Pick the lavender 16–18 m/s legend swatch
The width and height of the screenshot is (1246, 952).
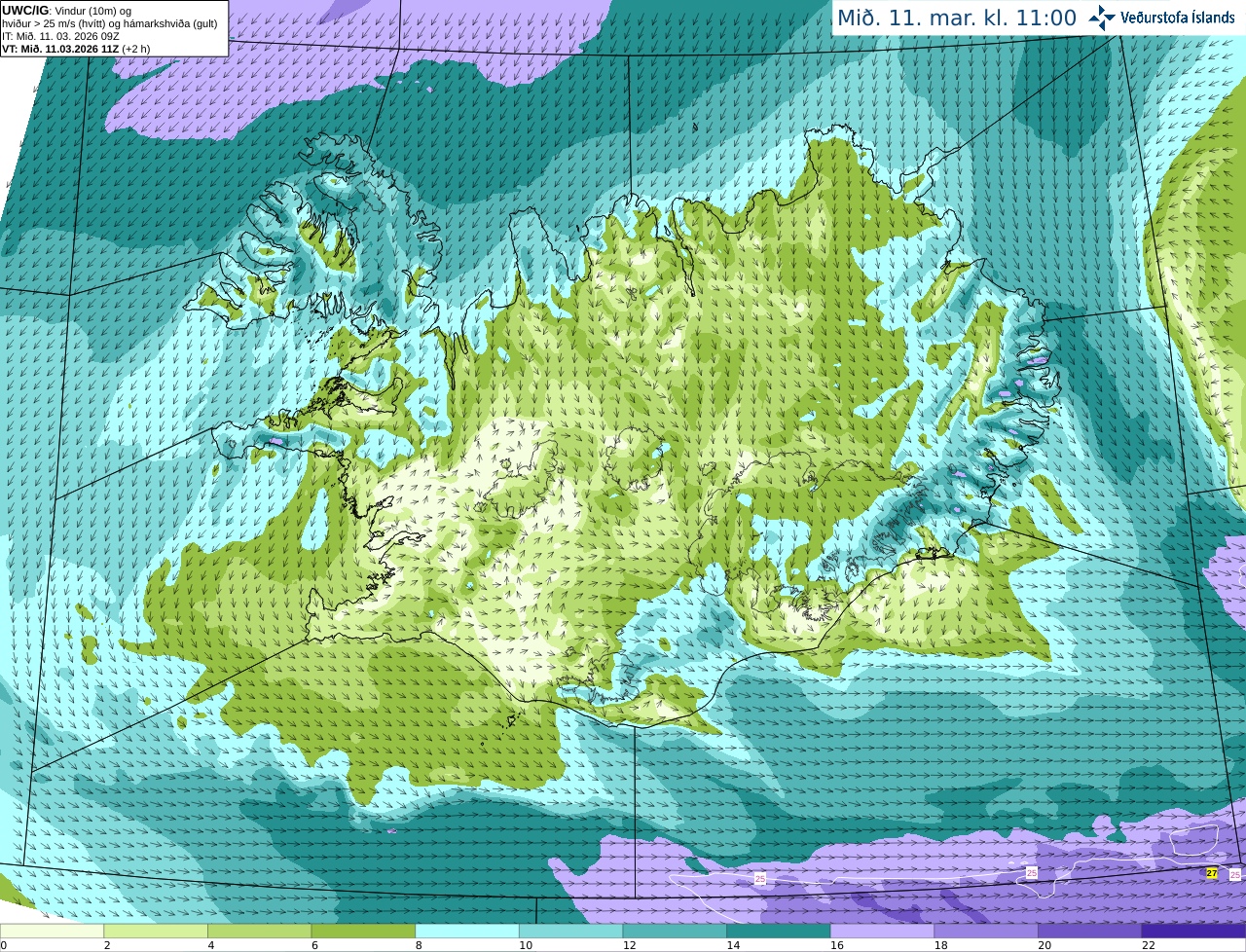[882, 932]
